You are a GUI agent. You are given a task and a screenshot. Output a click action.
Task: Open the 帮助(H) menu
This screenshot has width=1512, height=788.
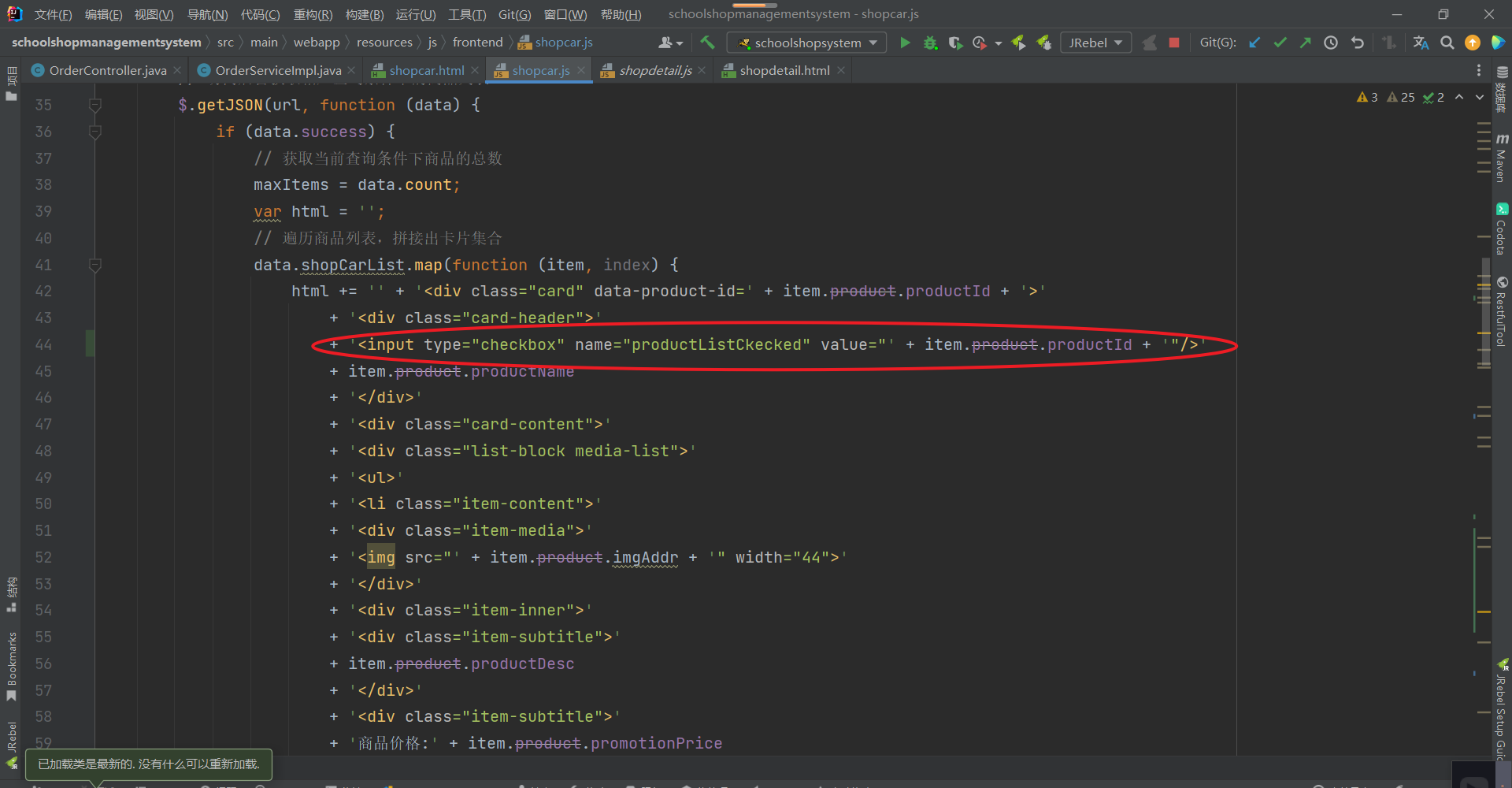coord(621,14)
